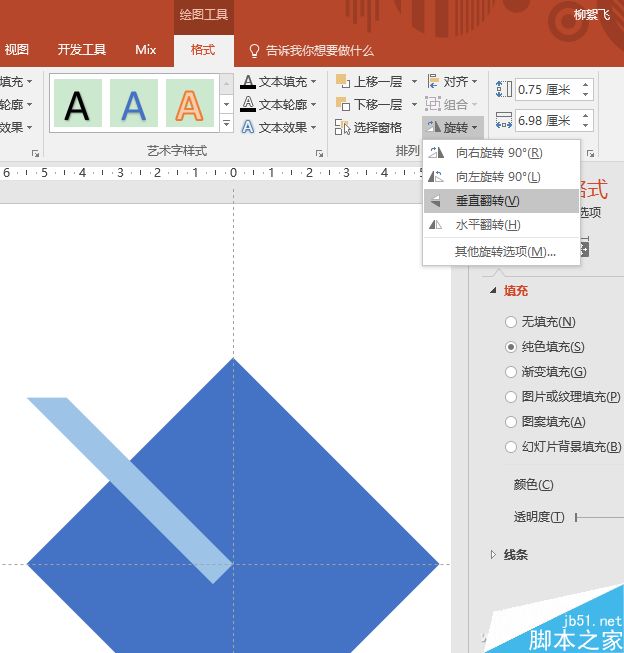Switch to the 开发工具 ribbon tab

(x=82, y=50)
